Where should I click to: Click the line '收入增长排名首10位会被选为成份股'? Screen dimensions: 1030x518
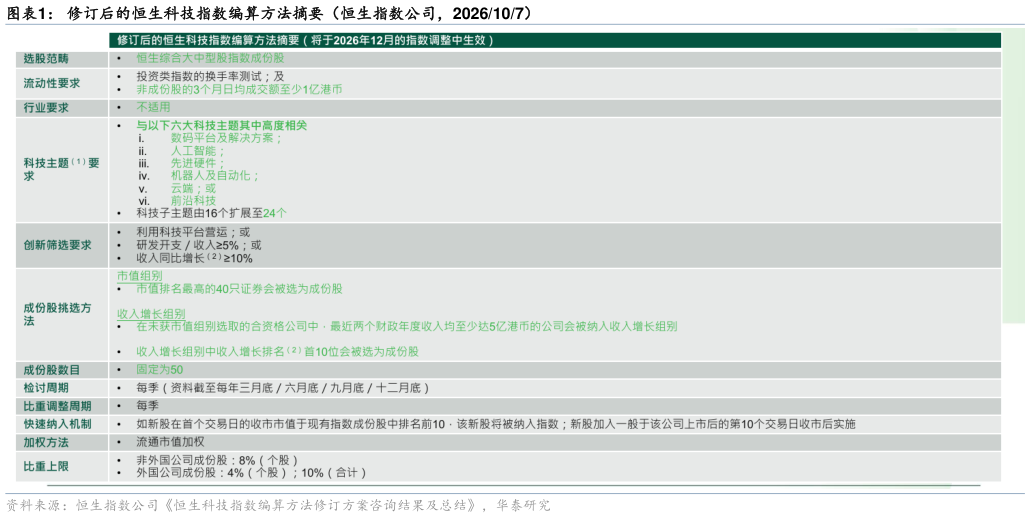click(277, 351)
